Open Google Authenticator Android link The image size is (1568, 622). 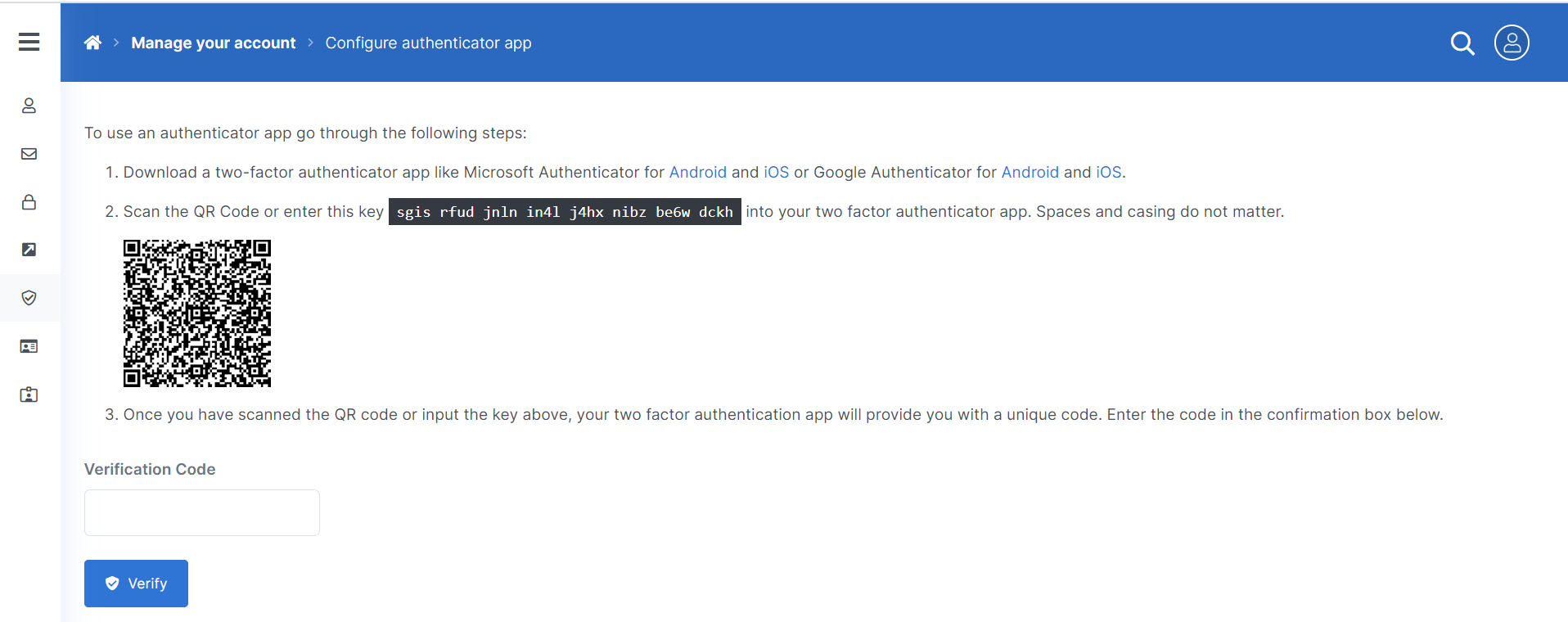[1030, 172]
